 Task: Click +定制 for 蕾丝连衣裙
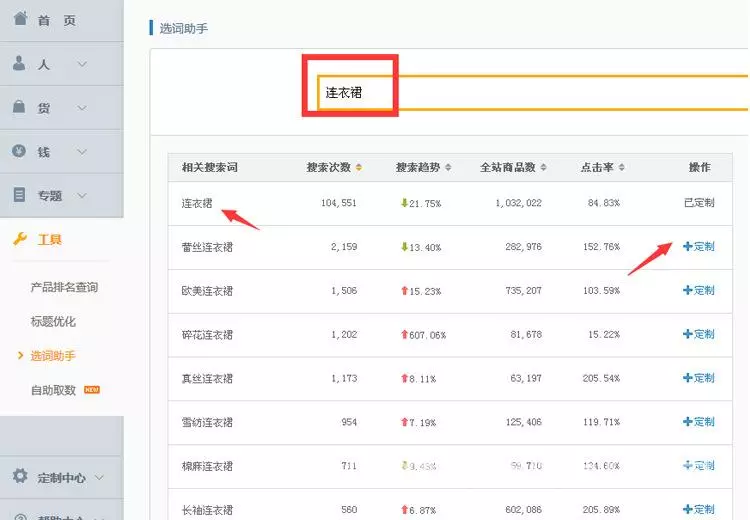point(698,246)
